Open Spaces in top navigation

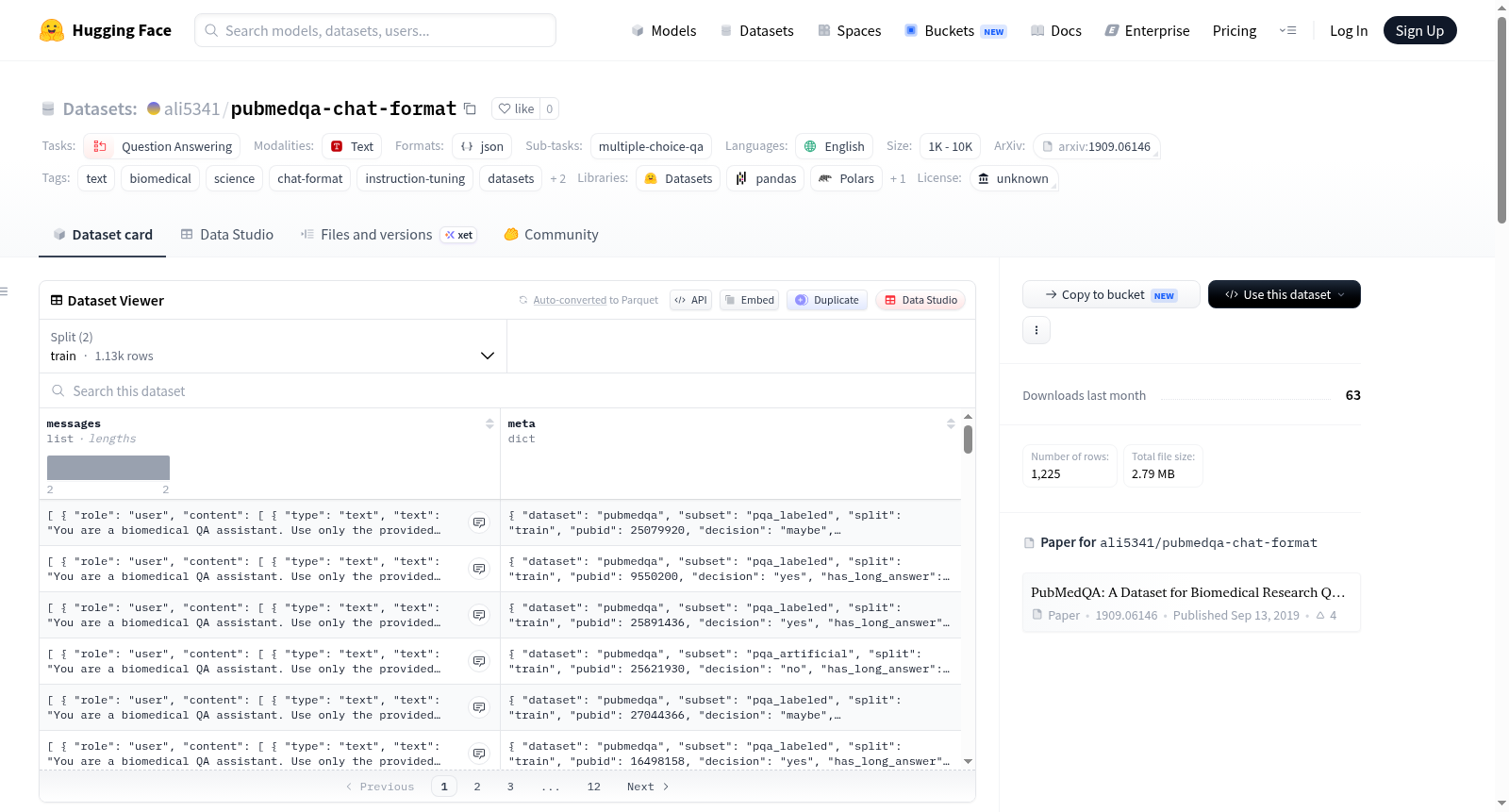tap(850, 30)
